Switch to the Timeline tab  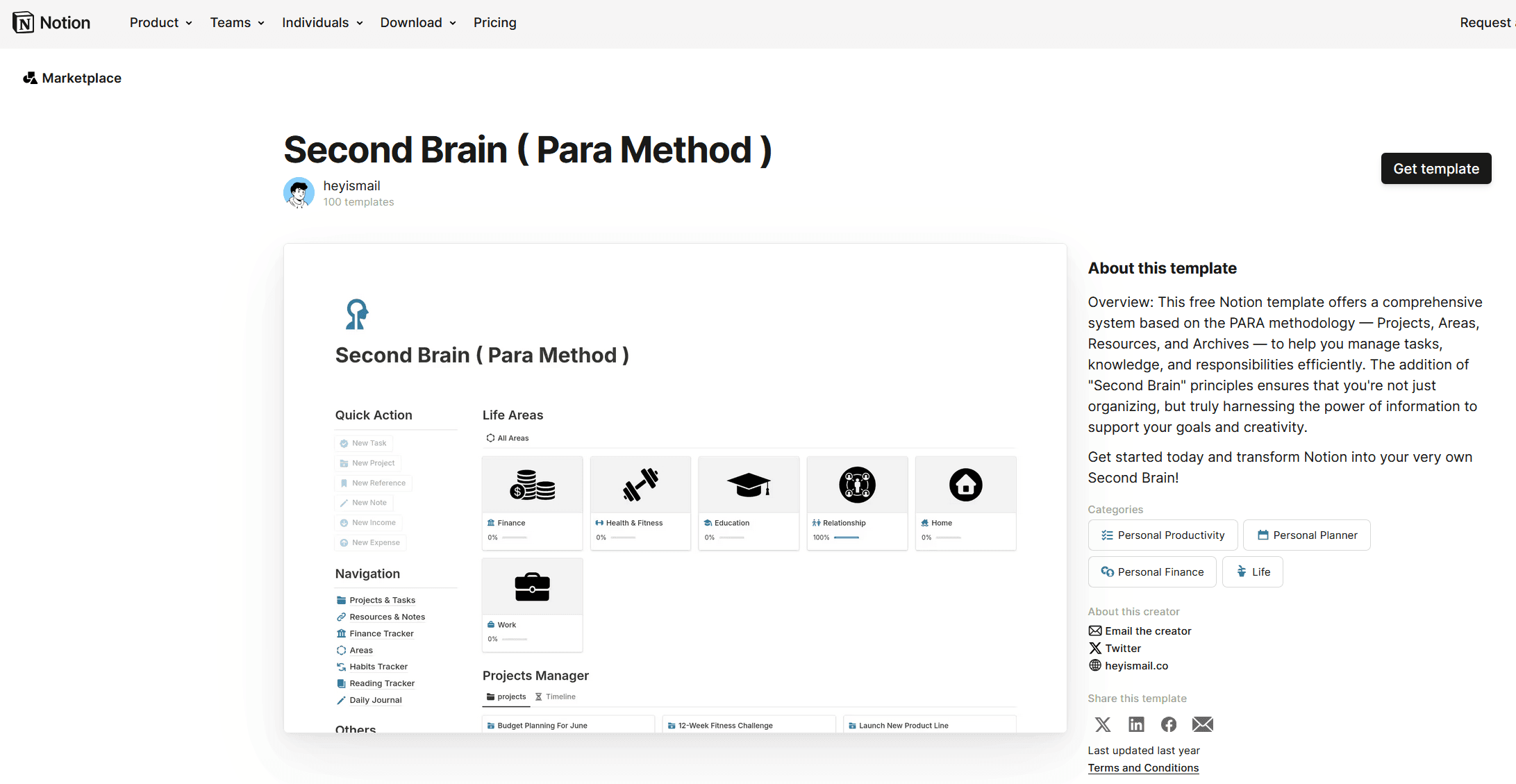click(555, 697)
